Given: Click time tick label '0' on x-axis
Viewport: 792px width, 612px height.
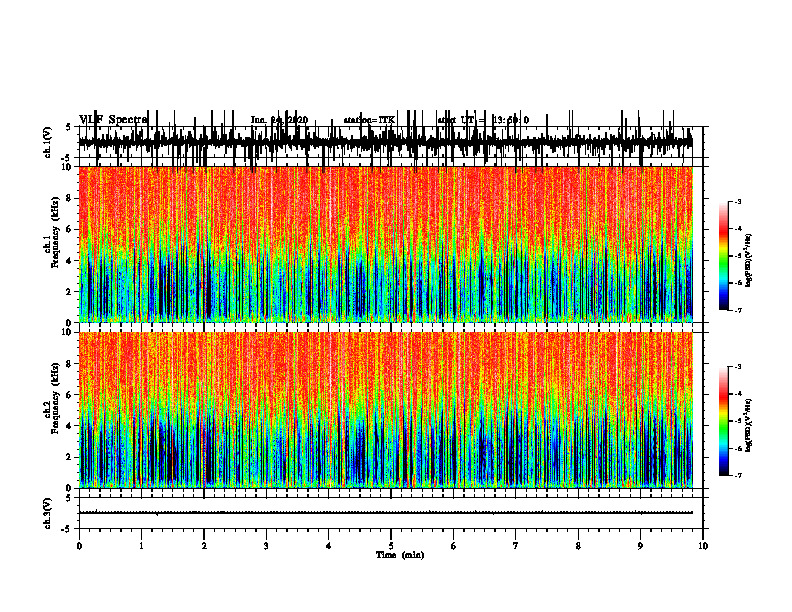Looking at the screenshot, I should 79,546.
